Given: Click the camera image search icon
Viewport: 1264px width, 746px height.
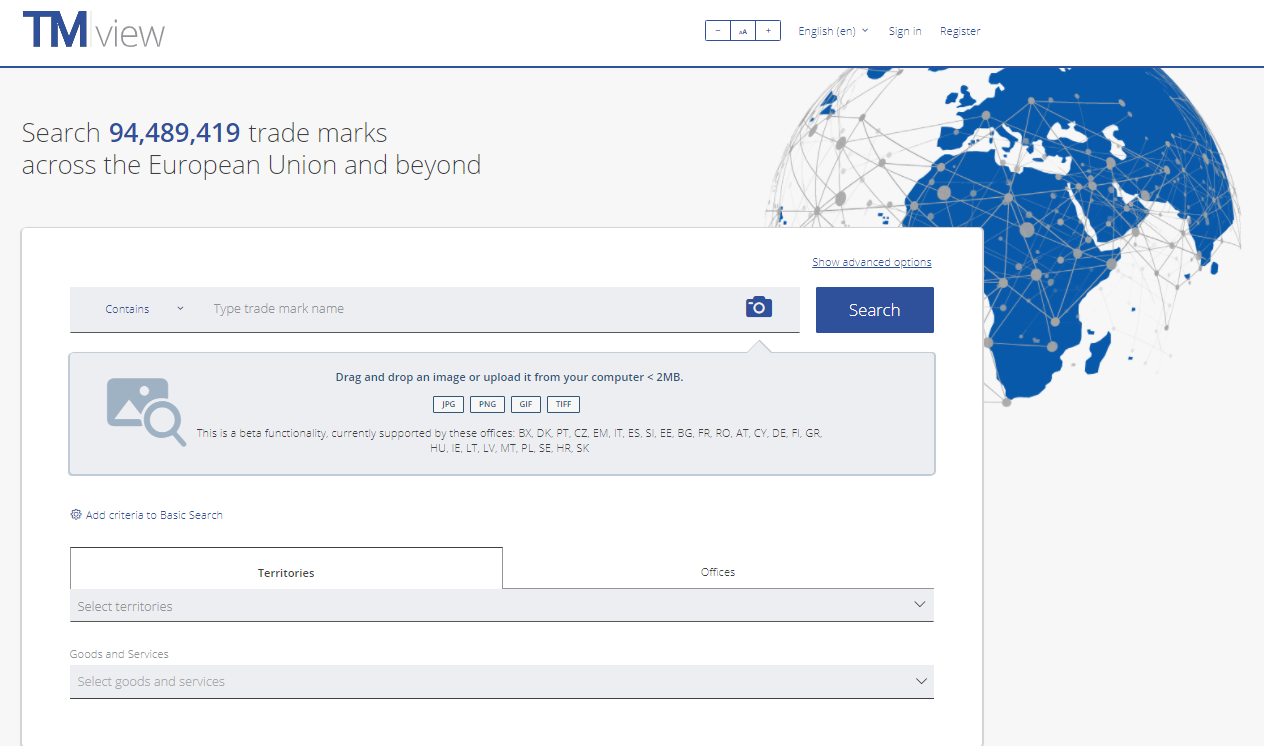Looking at the screenshot, I should pyautogui.click(x=759, y=307).
